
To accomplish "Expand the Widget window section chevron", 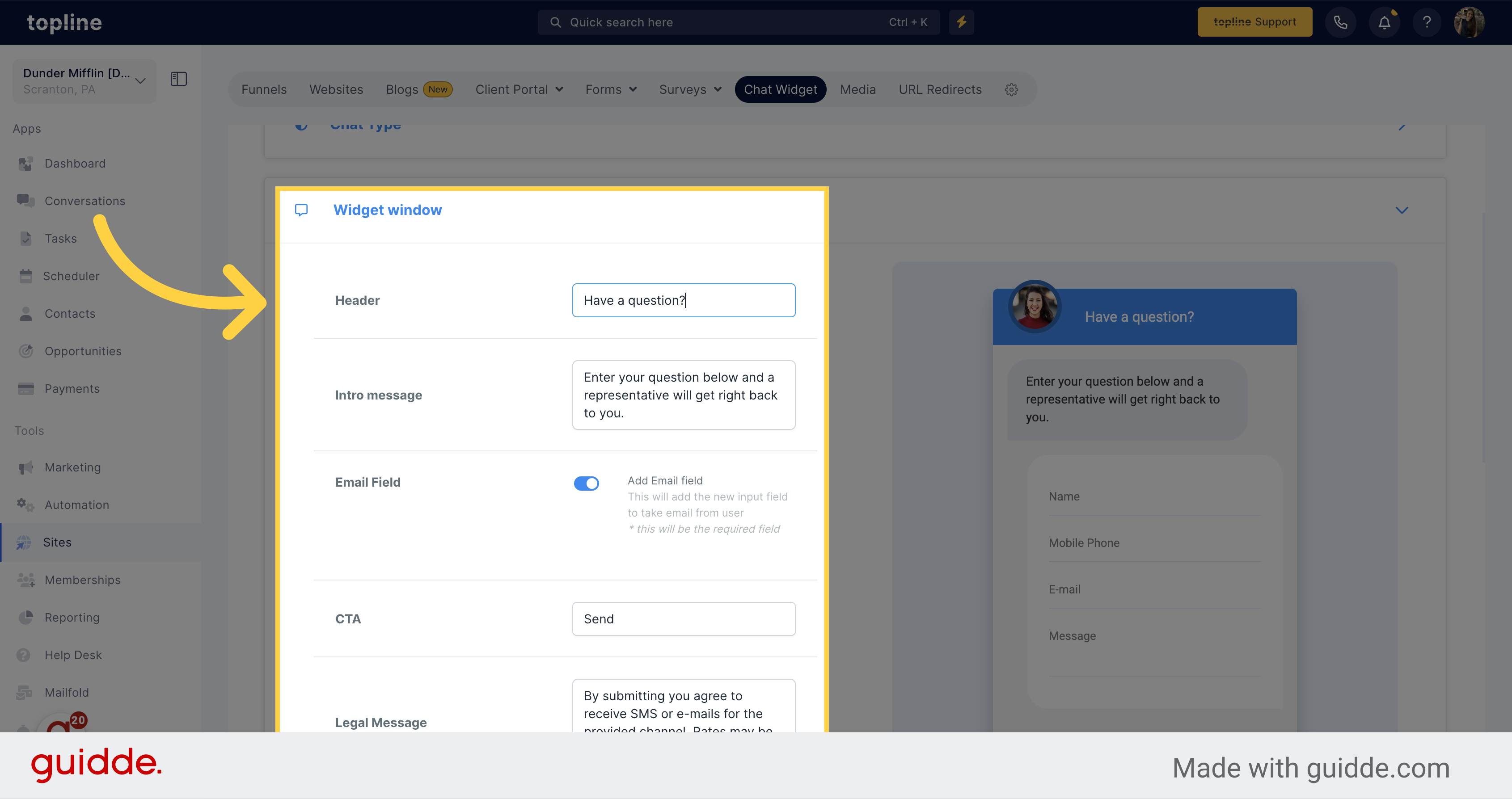I will click(x=1402, y=210).
